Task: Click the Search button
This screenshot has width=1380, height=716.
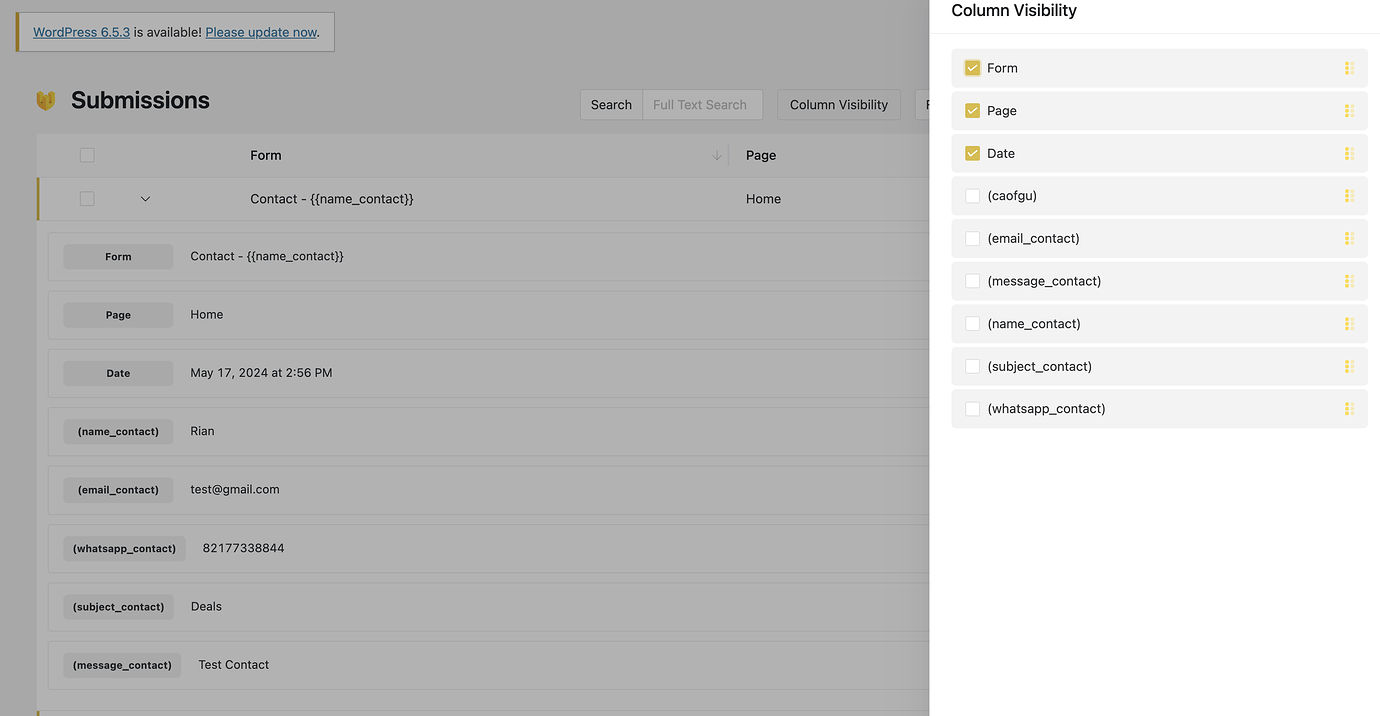Action: 611,105
